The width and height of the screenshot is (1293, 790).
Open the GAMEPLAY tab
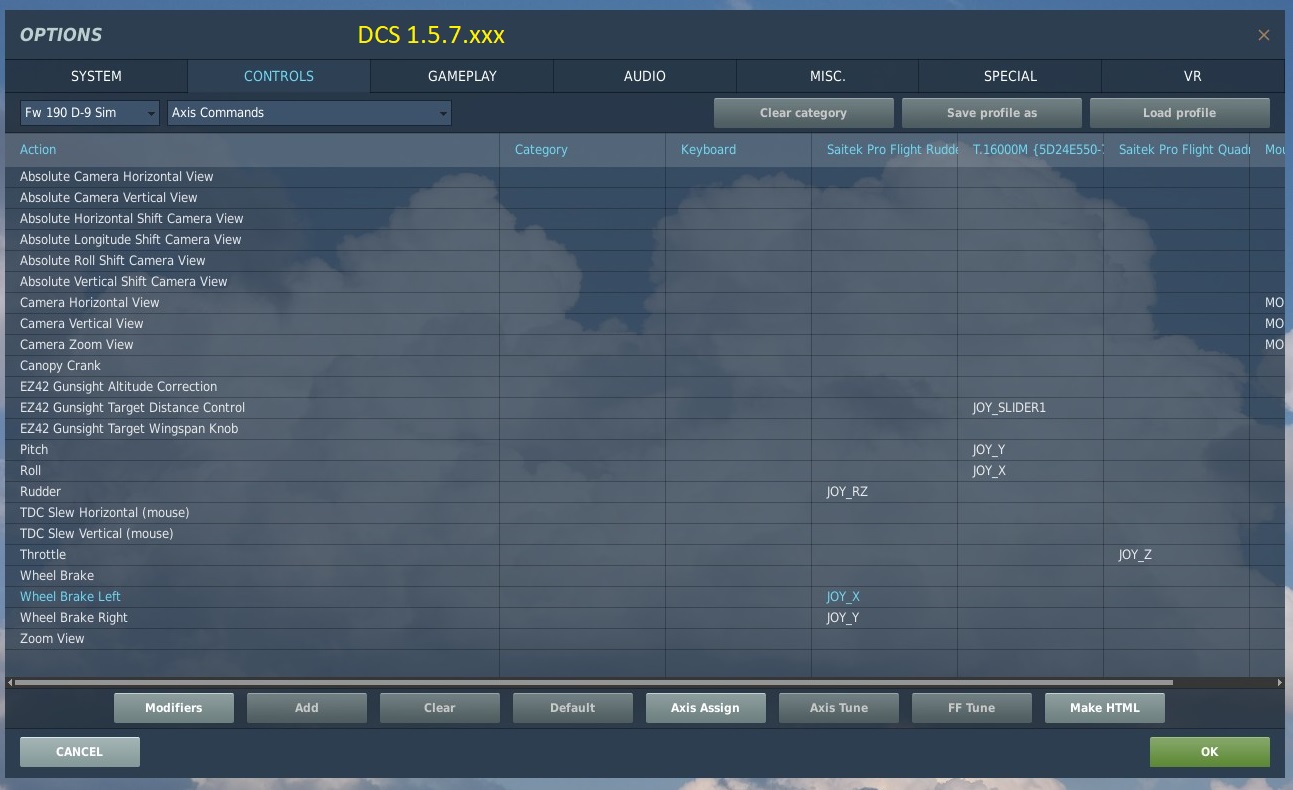(462, 76)
